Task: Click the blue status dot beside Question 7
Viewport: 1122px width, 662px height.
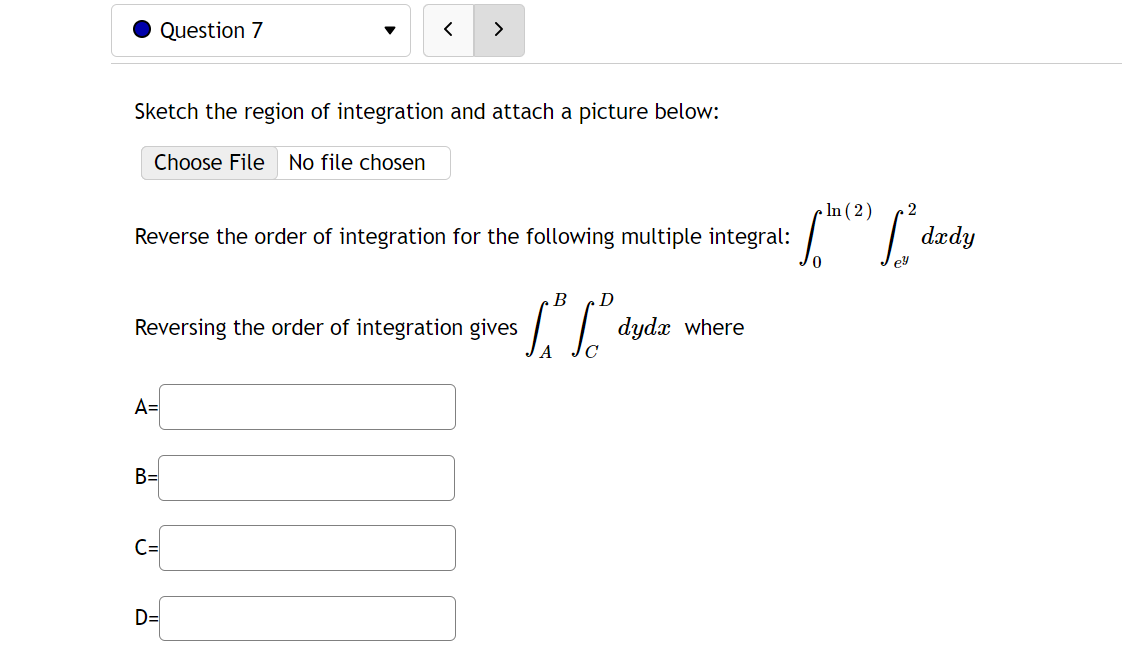Action: coord(141,30)
